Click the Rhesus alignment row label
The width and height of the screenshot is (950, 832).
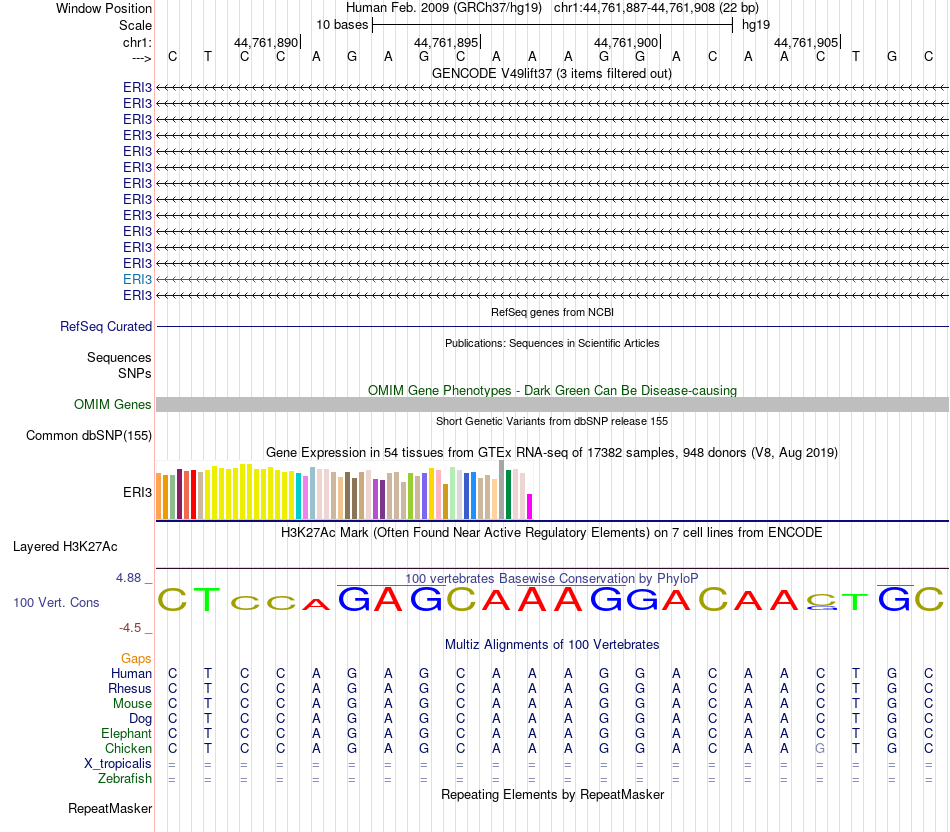130,688
